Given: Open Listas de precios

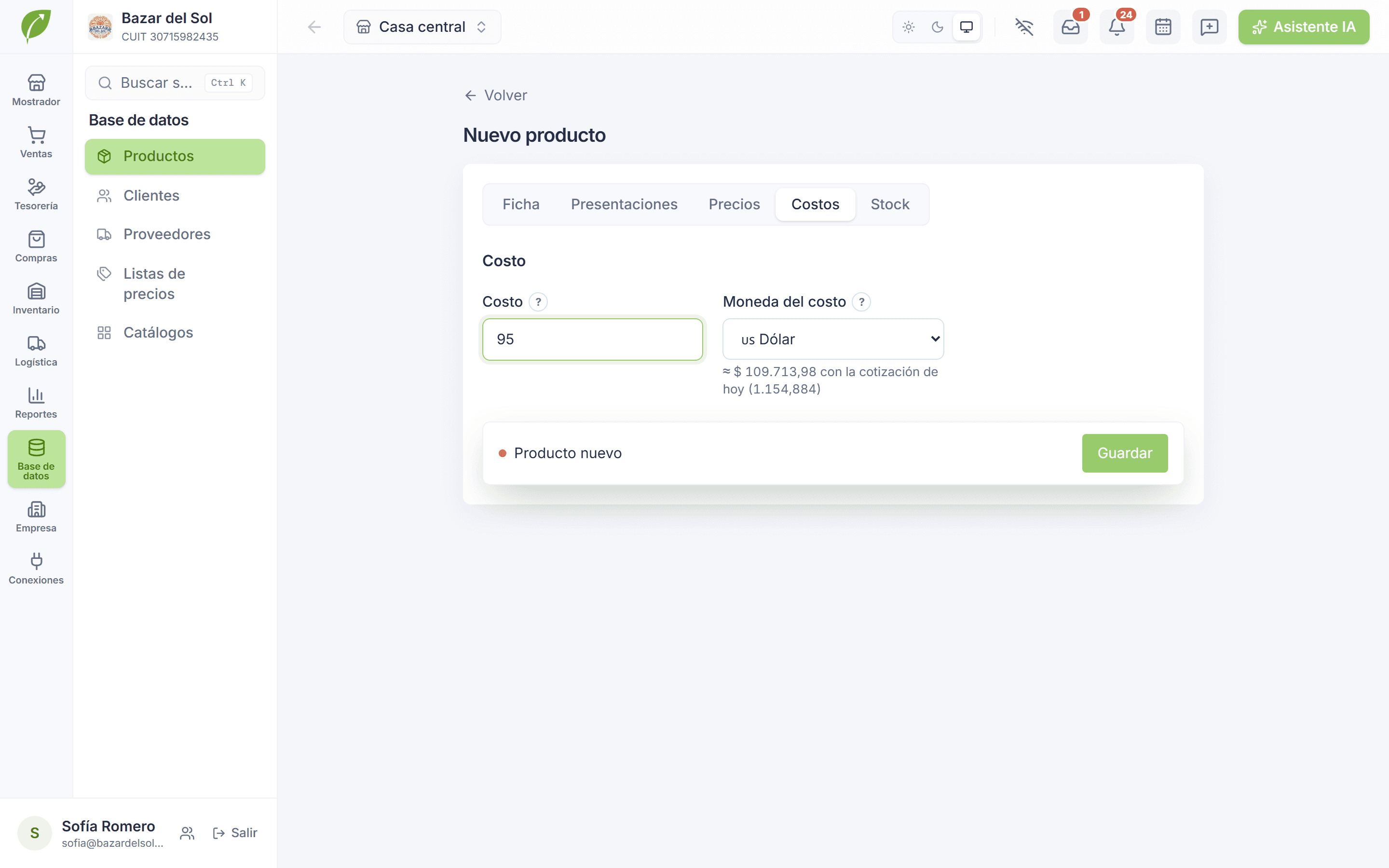Looking at the screenshot, I should click(175, 284).
